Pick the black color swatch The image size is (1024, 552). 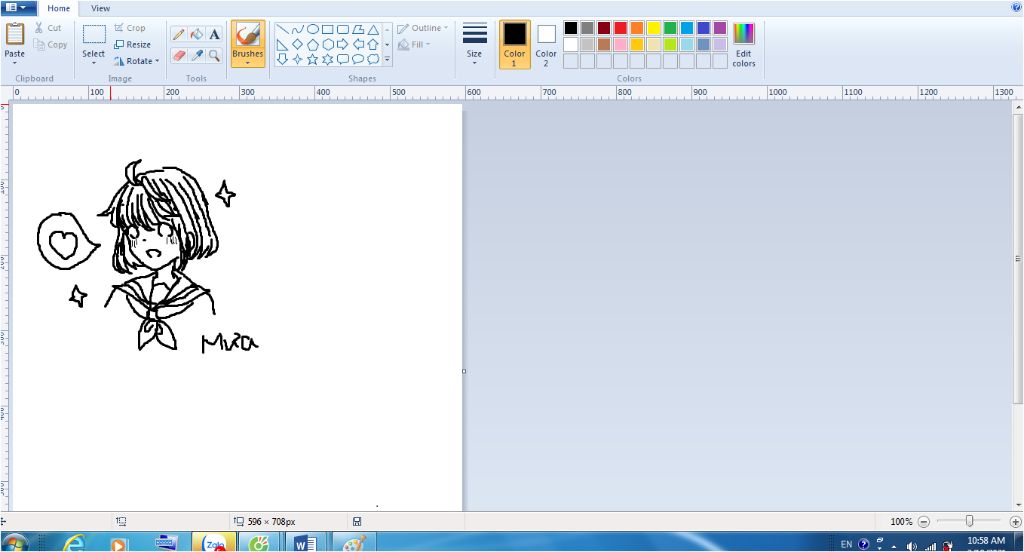click(x=571, y=28)
